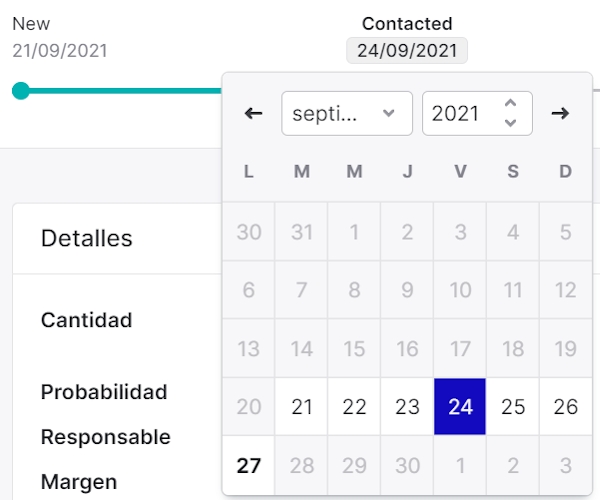Screen dimensions: 600x500
Task: Click the Cantidad field label
Action: pos(86,320)
